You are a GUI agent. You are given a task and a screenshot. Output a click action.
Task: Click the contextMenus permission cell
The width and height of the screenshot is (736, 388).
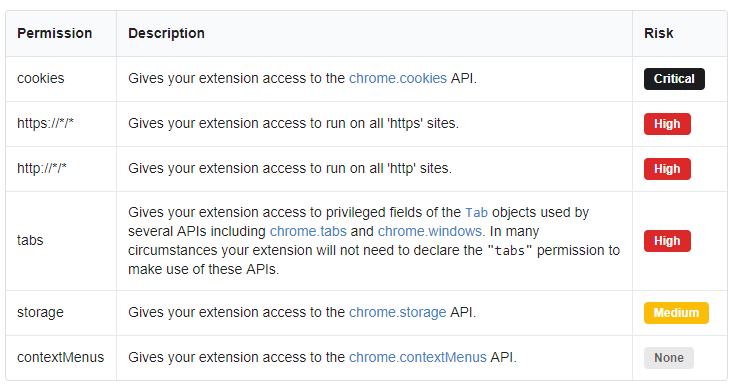[61, 358]
